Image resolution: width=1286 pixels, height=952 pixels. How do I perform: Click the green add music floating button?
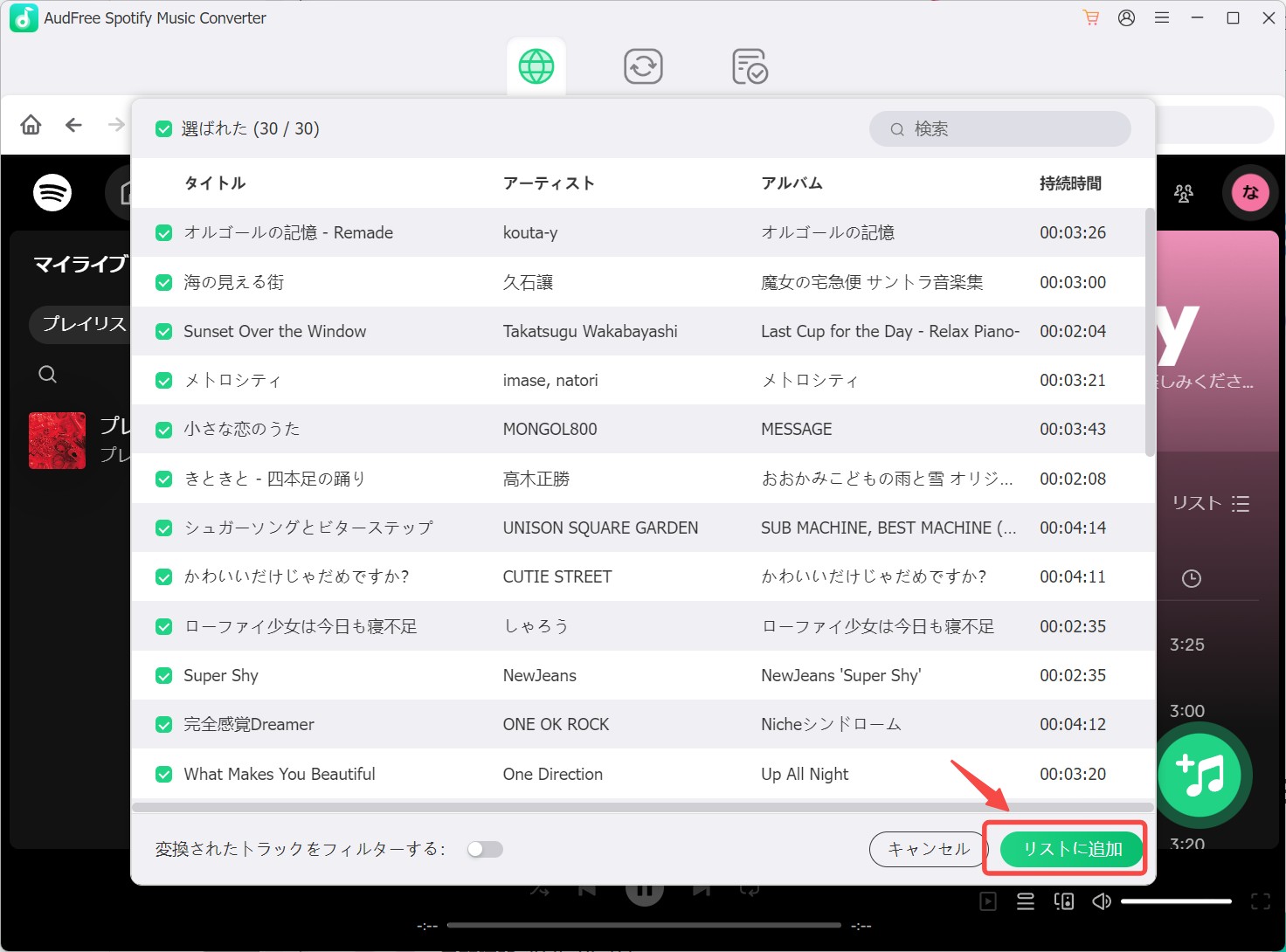(x=1200, y=775)
